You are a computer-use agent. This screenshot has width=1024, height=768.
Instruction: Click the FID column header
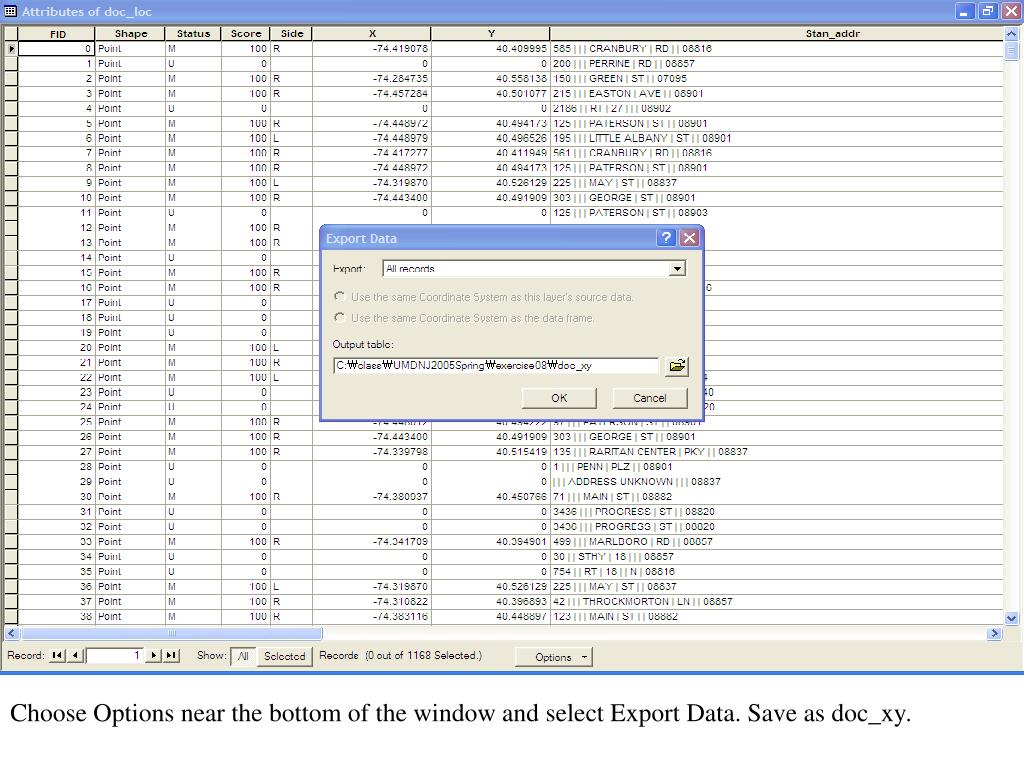point(57,33)
